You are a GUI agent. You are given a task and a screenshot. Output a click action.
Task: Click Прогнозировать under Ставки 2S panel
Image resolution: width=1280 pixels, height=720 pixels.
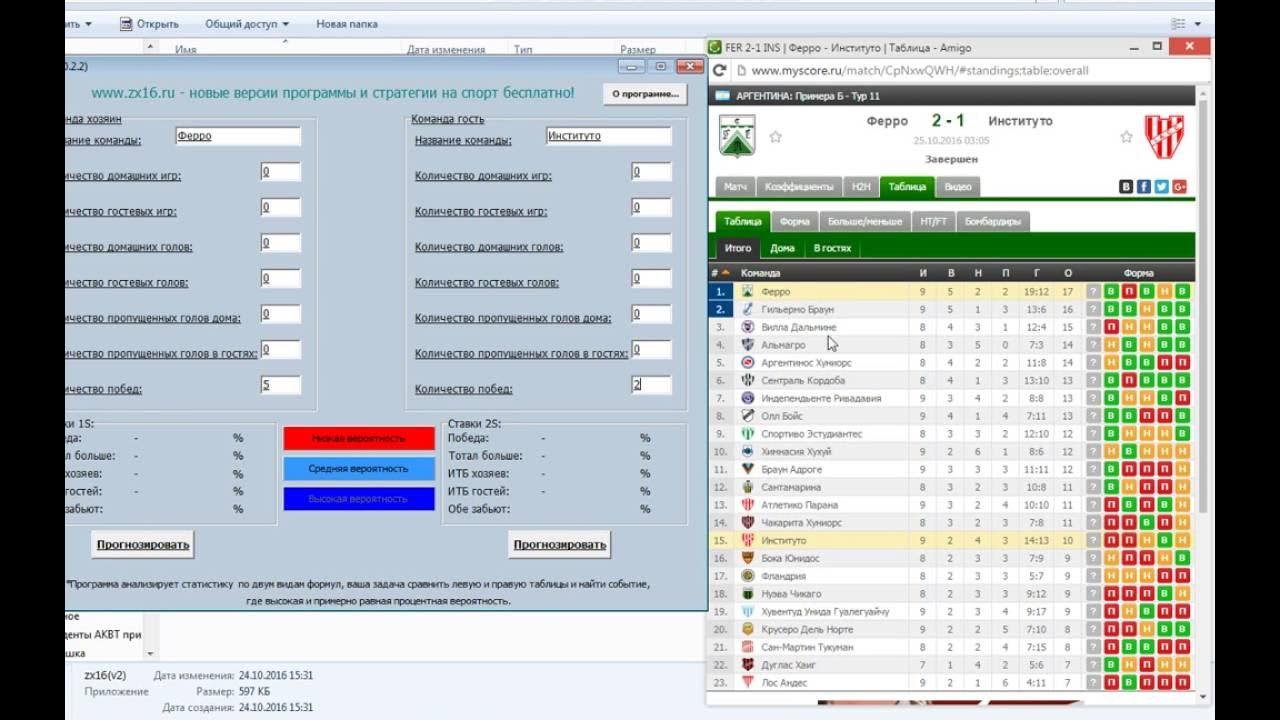coord(560,545)
